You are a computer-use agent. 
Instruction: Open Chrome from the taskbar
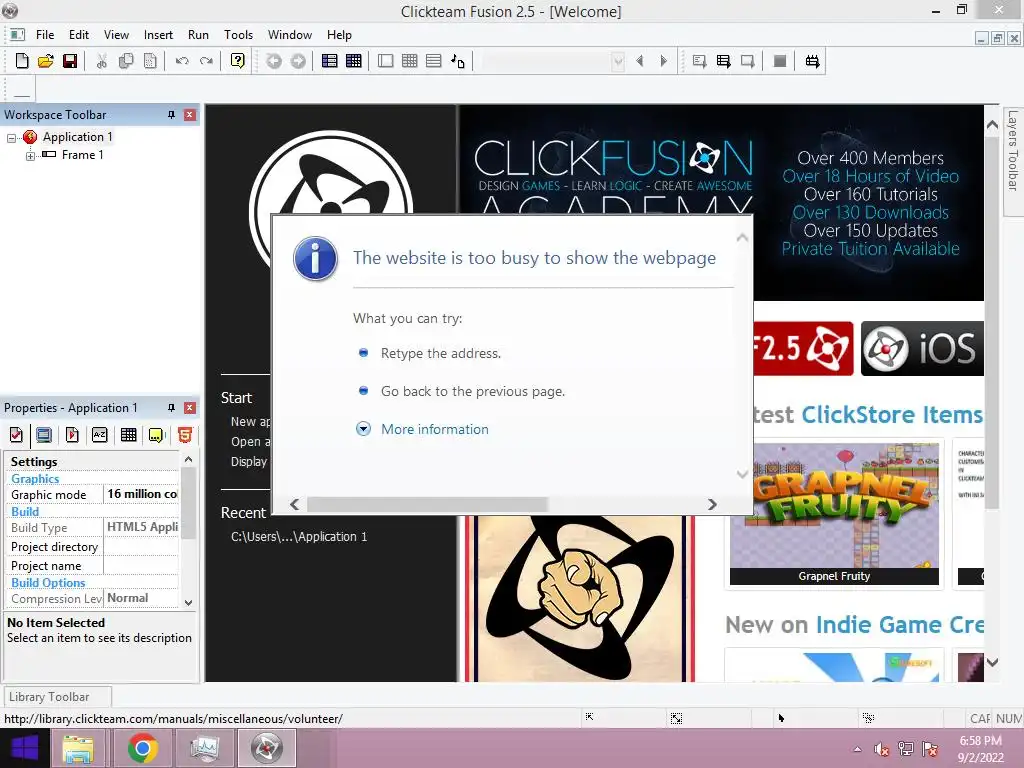pyautogui.click(x=142, y=748)
